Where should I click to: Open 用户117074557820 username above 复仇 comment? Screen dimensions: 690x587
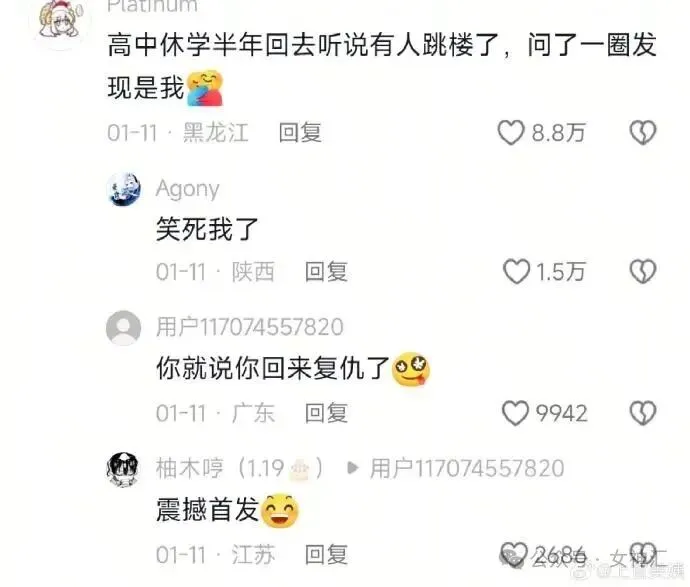(250, 327)
